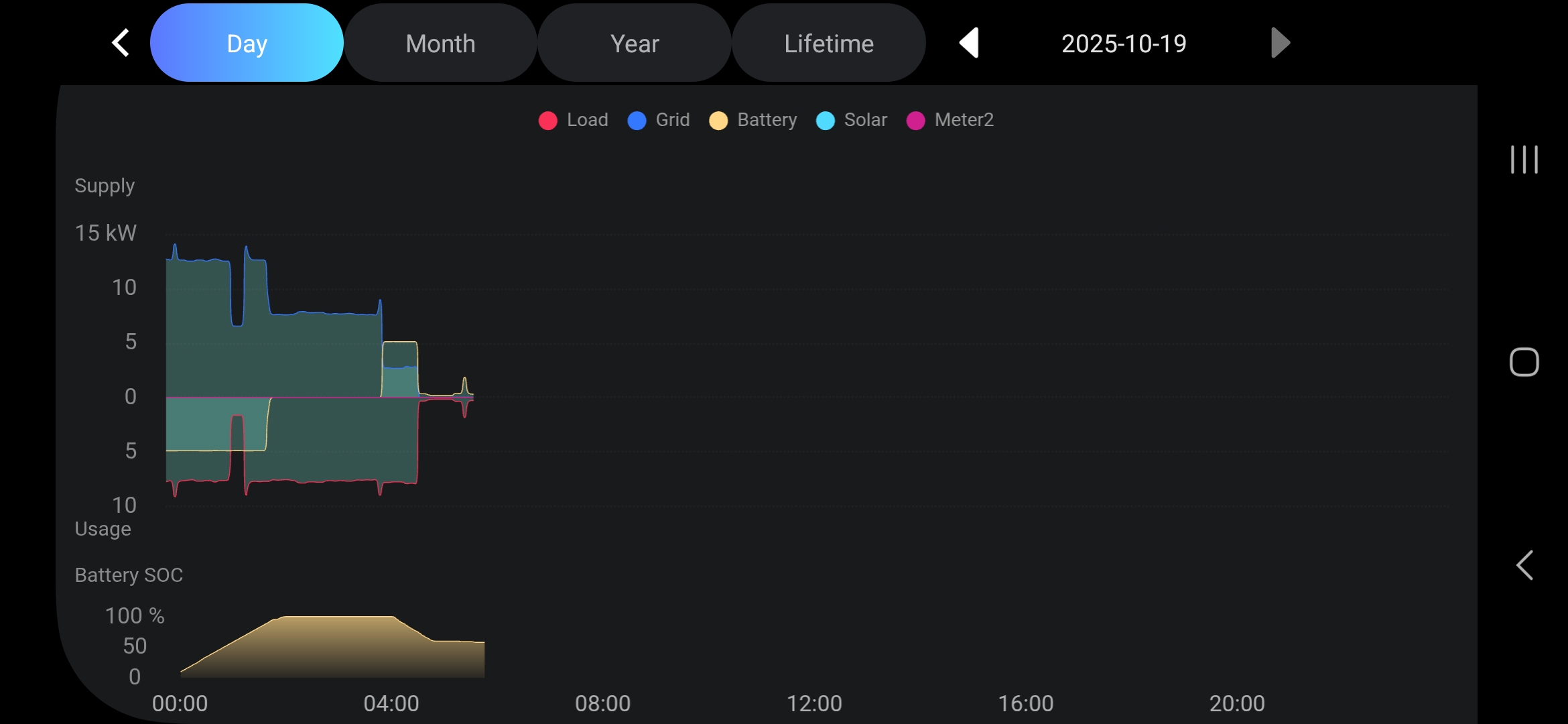
Task: Open date picker showing 2025-10-19
Action: (x=1124, y=44)
